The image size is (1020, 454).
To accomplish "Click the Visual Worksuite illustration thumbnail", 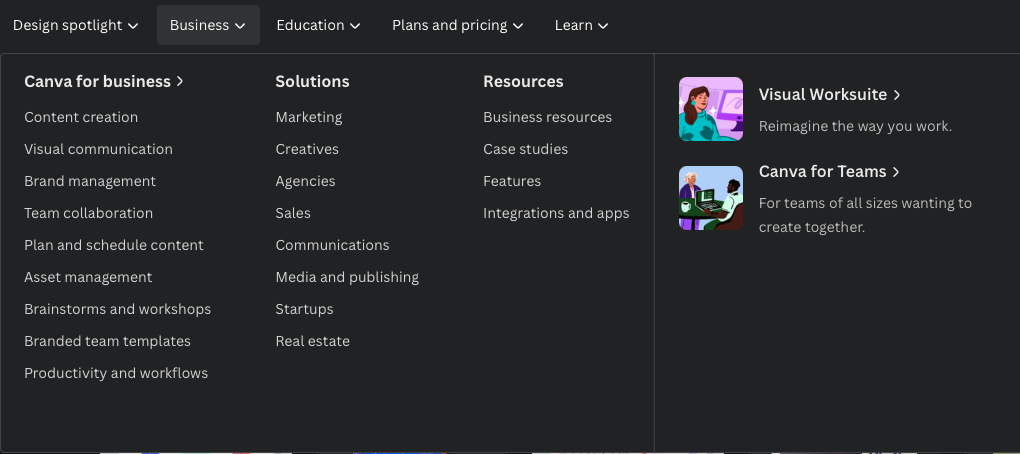I will (x=711, y=109).
